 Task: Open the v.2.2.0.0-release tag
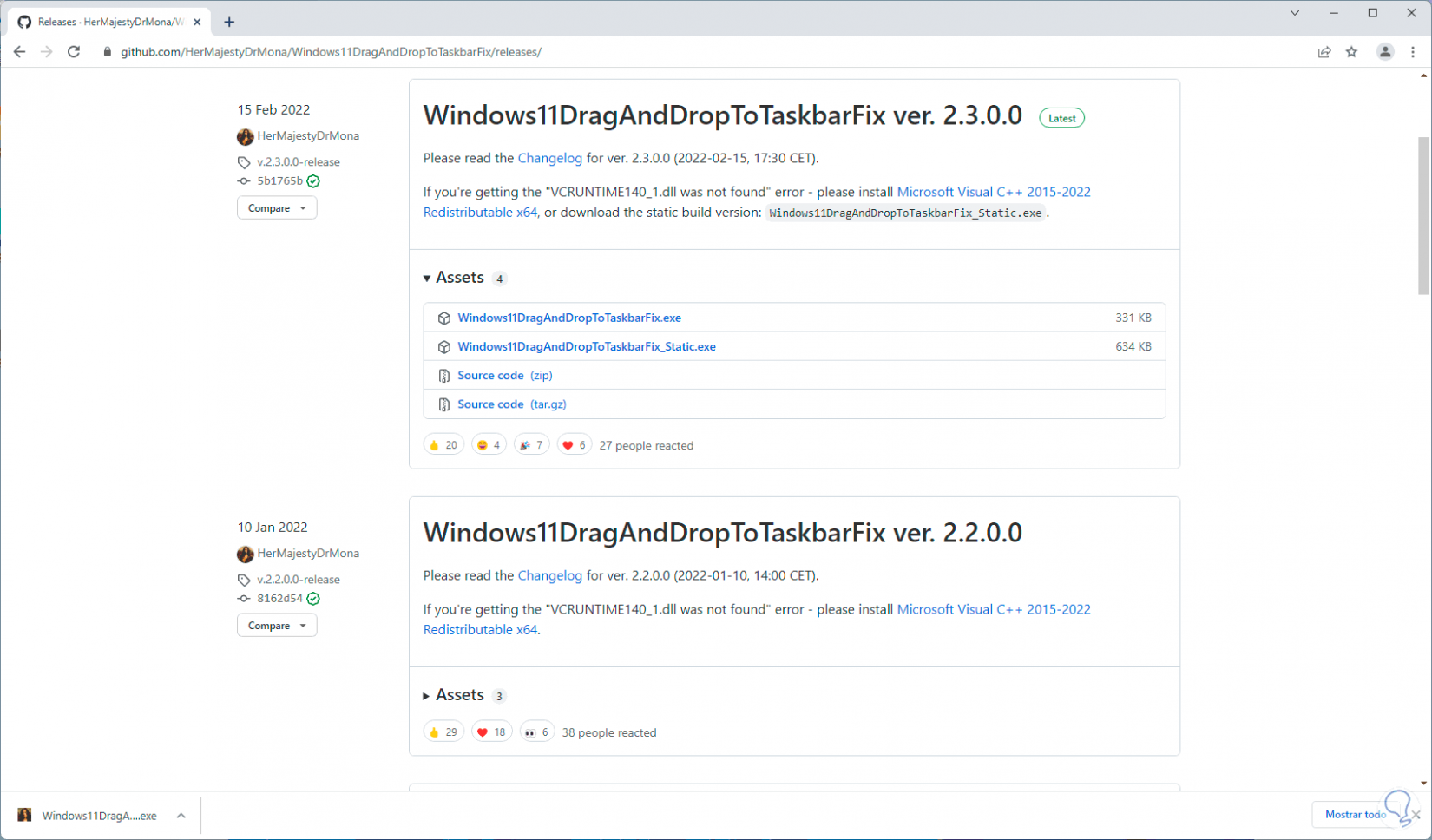299,580
